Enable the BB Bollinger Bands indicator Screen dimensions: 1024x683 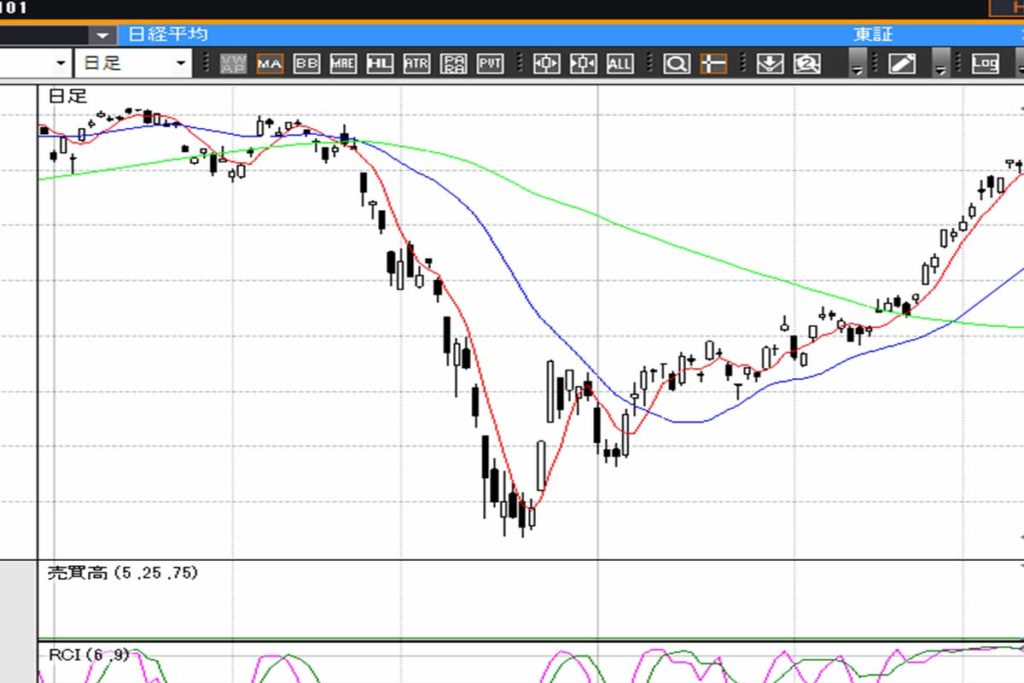pyautogui.click(x=307, y=64)
